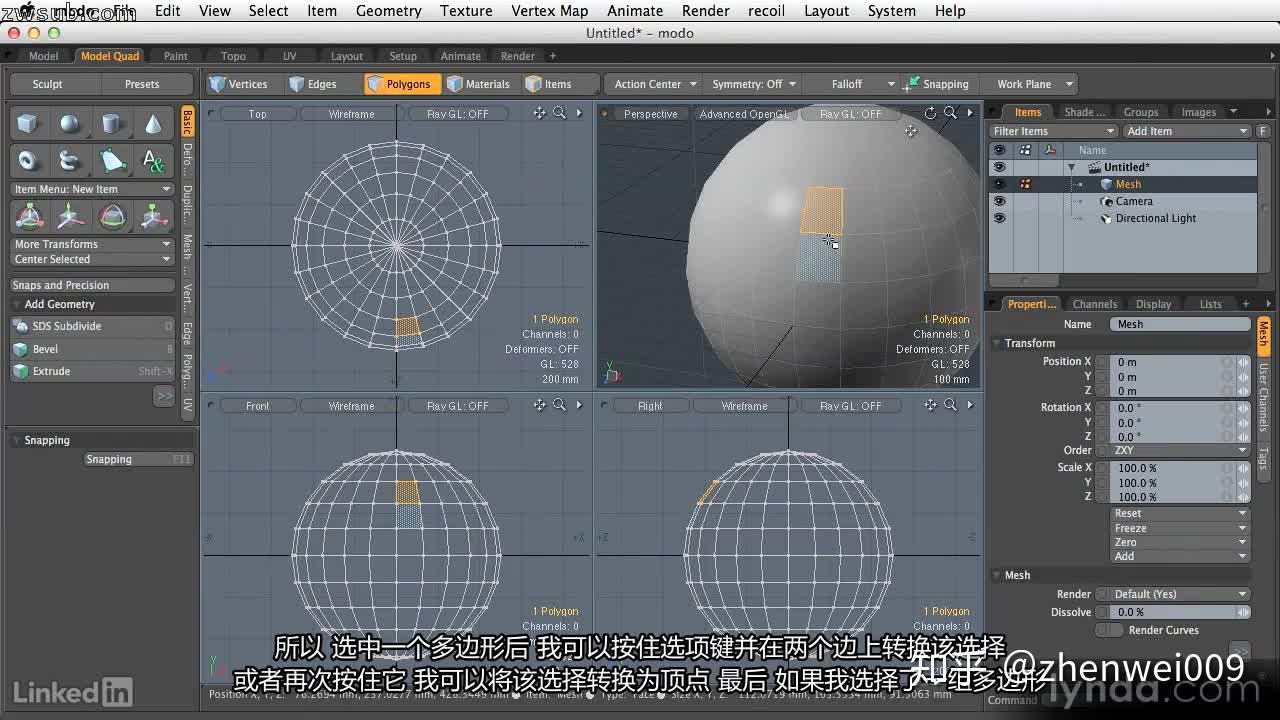Screen dimensions: 1280x720
Task: Switch to the Paint layout tab
Action: pyautogui.click(x=176, y=56)
